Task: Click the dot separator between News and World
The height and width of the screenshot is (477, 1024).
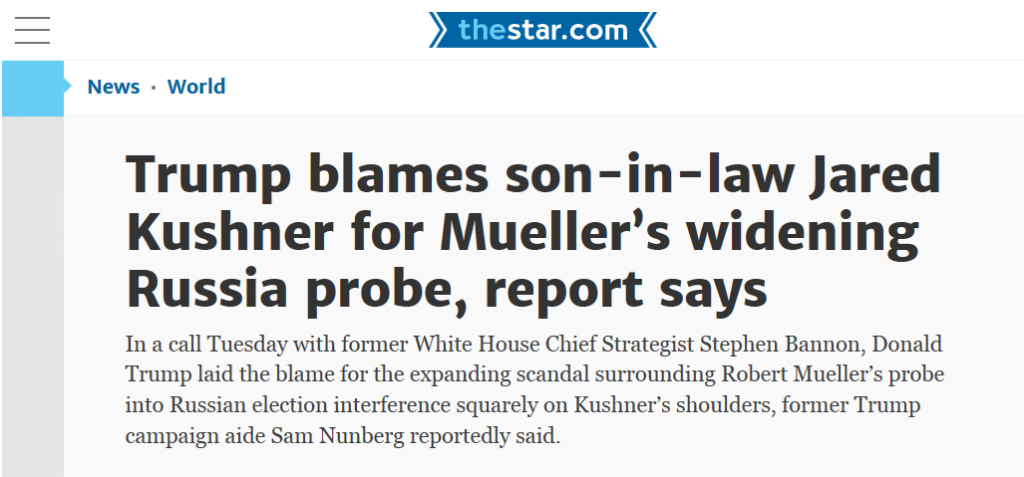Action: [x=153, y=88]
